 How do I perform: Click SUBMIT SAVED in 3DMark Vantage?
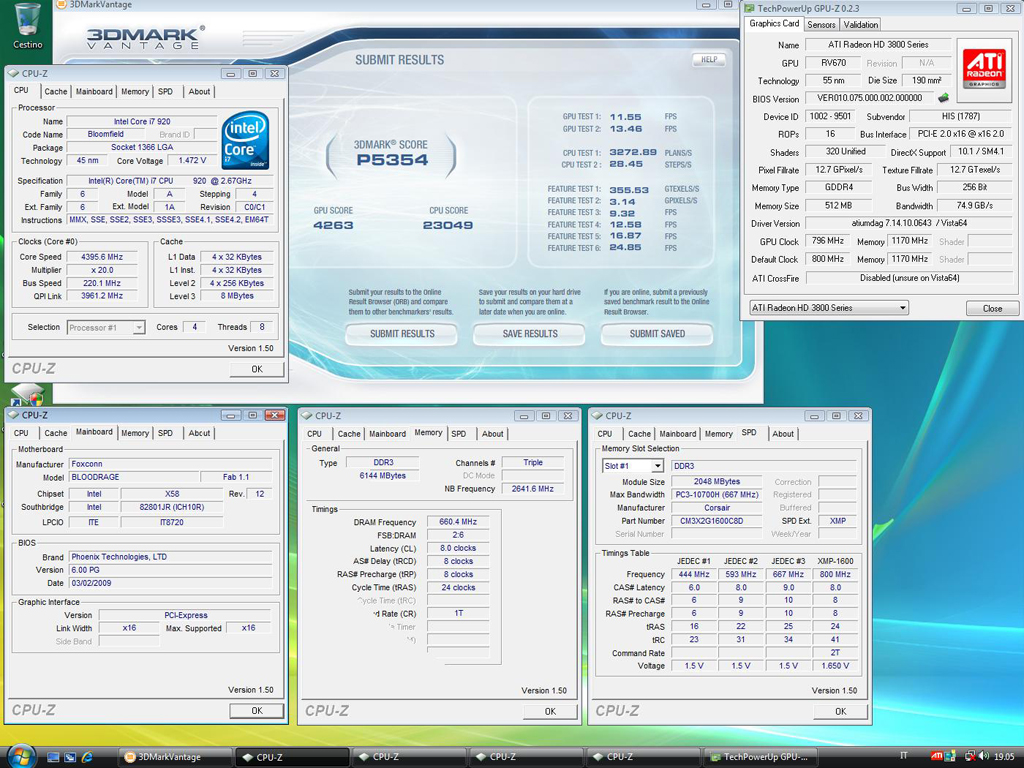click(x=657, y=334)
